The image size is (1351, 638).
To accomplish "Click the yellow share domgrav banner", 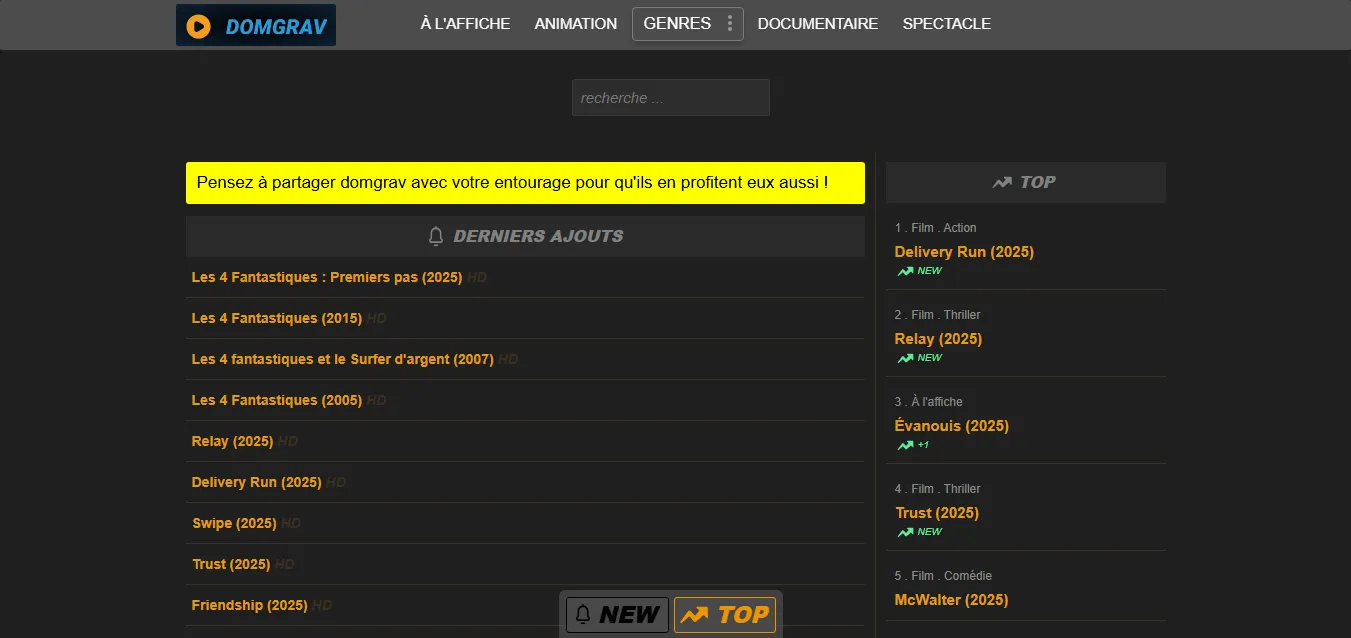I will pyautogui.click(x=525, y=183).
